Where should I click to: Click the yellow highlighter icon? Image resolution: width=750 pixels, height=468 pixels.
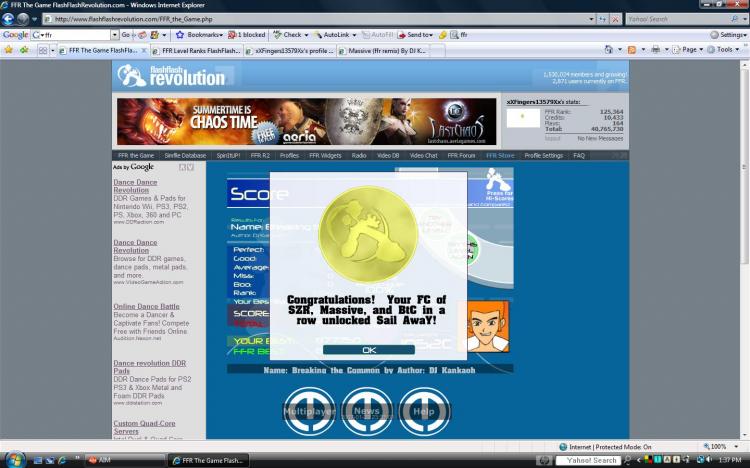(443, 35)
